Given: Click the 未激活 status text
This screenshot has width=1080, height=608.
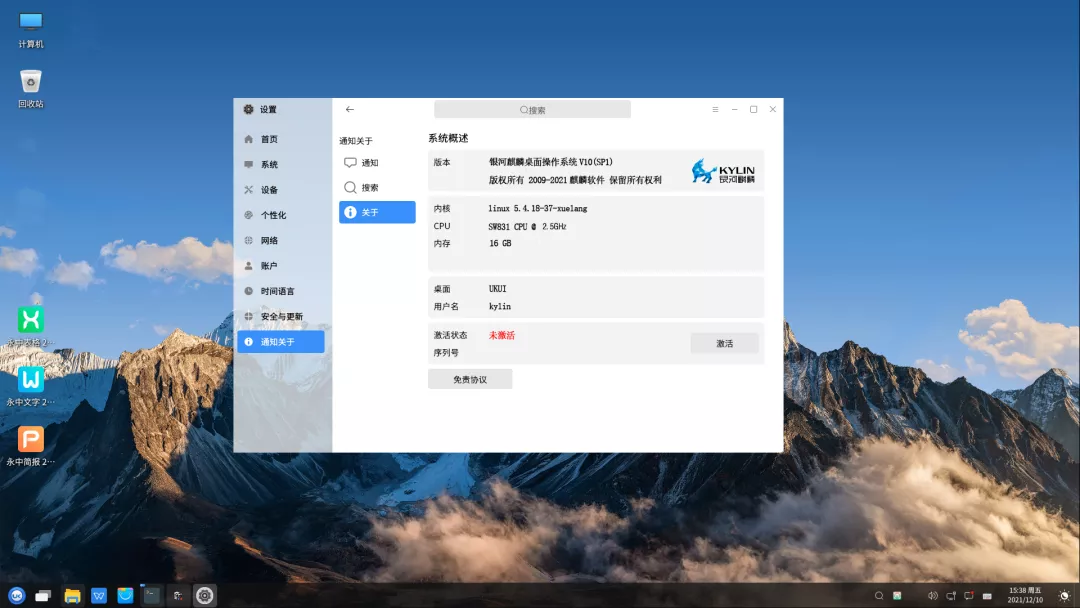Looking at the screenshot, I should tap(501, 335).
